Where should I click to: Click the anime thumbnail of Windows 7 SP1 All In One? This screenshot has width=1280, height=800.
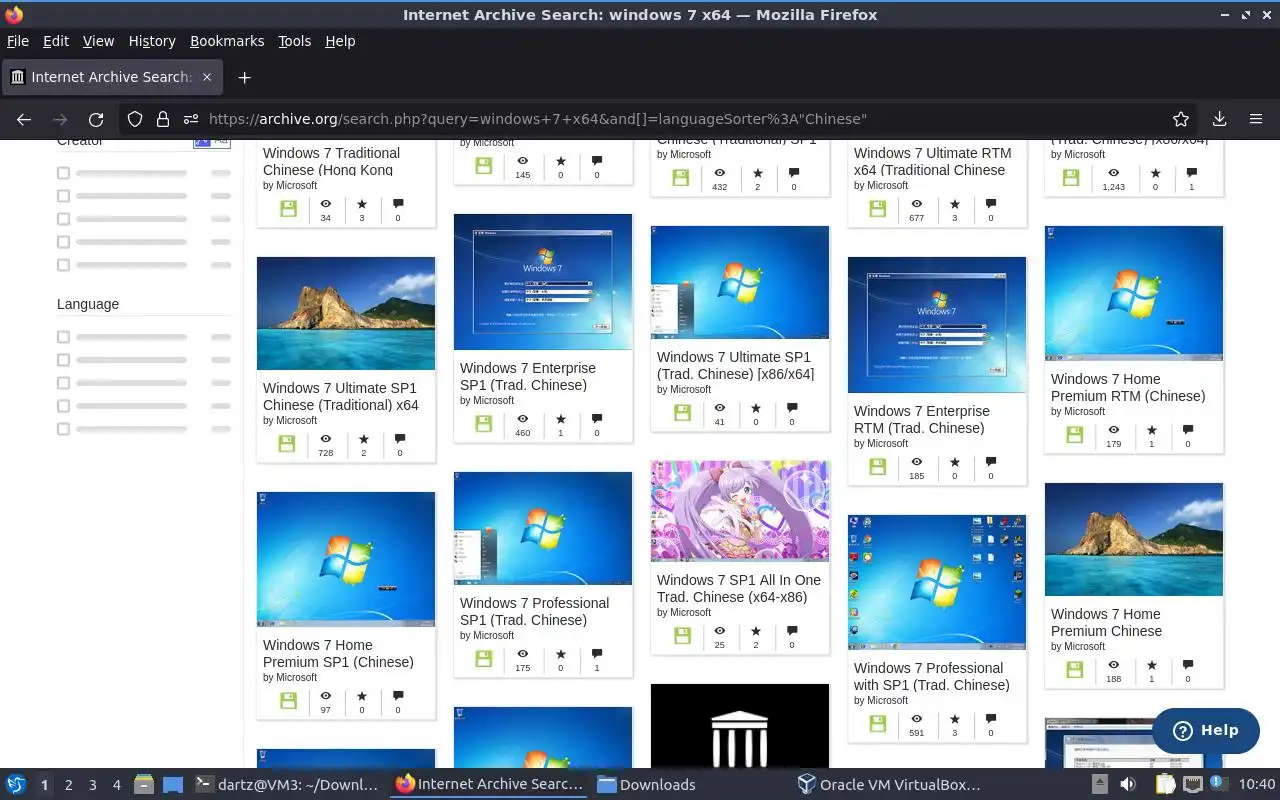[740, 511]
